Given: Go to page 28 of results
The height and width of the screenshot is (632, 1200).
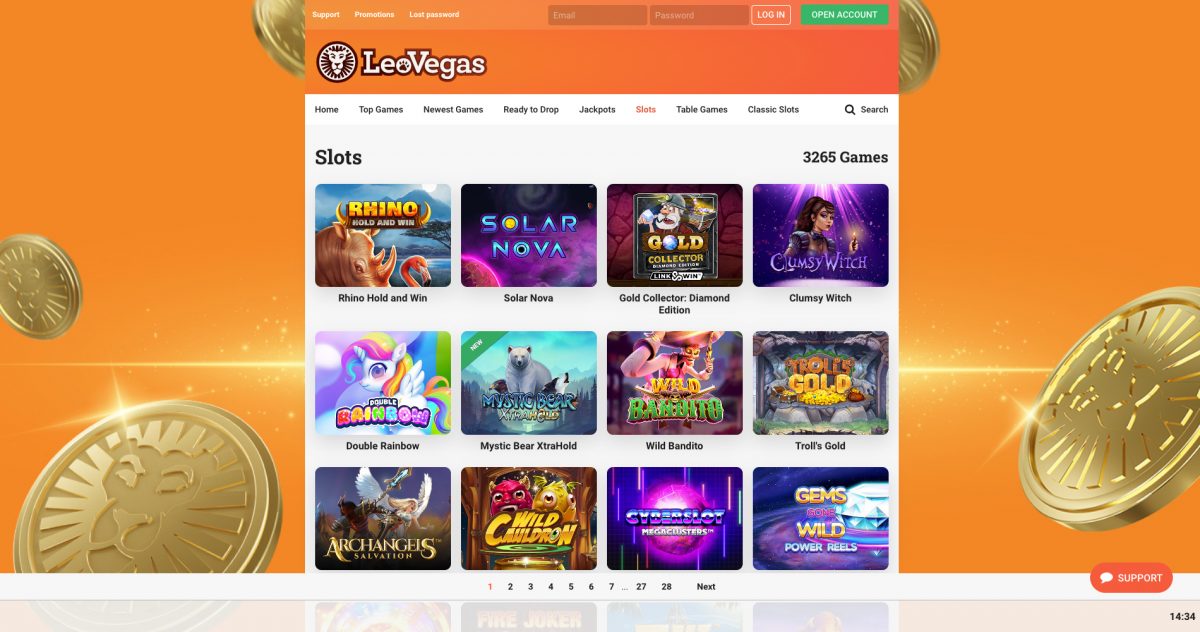Looking at the screenshot, I should pyautogui.click(x=667, y=587).
